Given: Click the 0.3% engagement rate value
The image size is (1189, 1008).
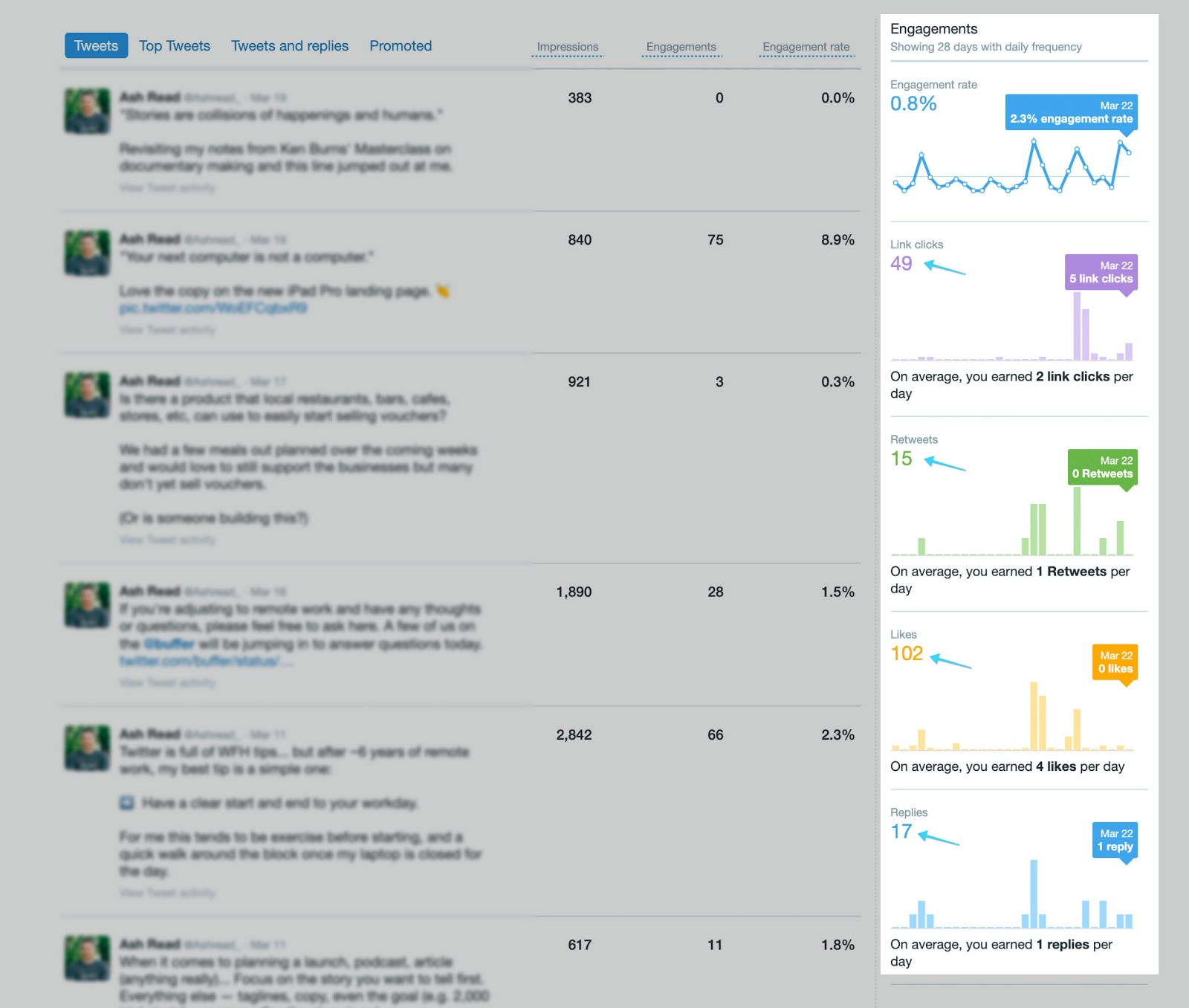Looking at the screenshot, I should click(x=838, y=381).
